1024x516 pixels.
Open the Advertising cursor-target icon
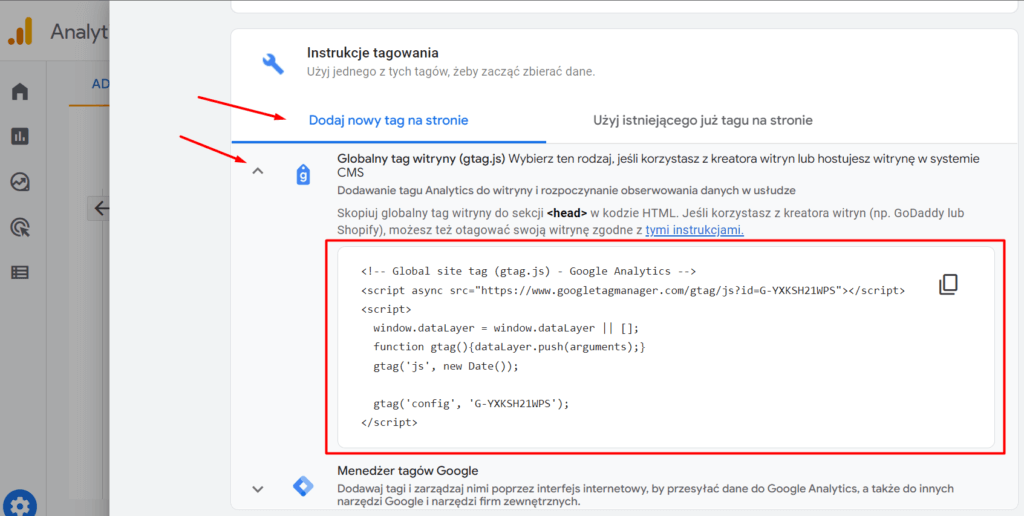(x=20, y=227)
